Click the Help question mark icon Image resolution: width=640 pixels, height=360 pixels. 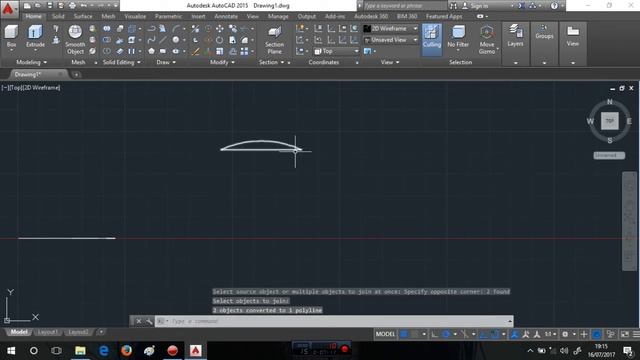pyautogui.click(x=554, y=6)
